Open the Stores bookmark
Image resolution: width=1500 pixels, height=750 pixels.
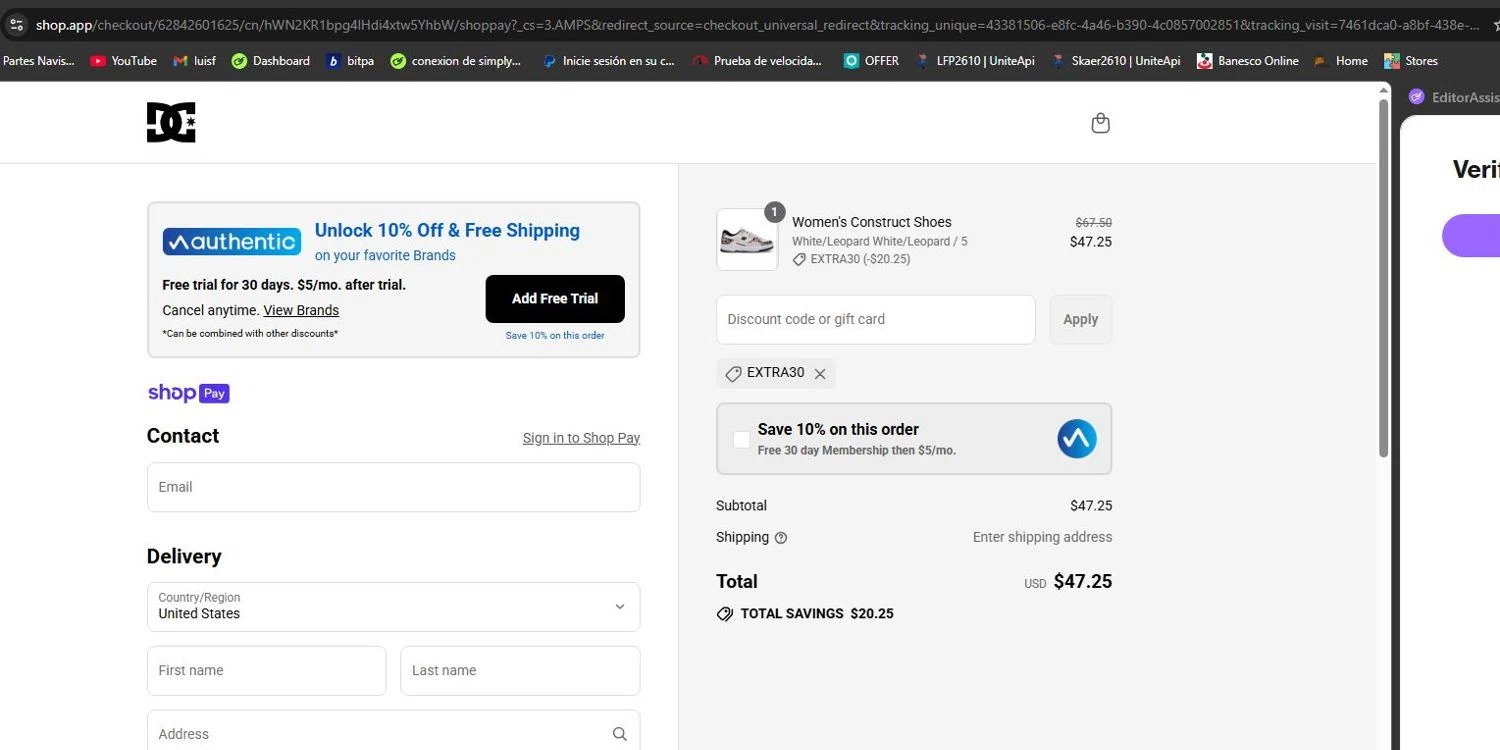pyautogui.click(x=1411, y=61)
